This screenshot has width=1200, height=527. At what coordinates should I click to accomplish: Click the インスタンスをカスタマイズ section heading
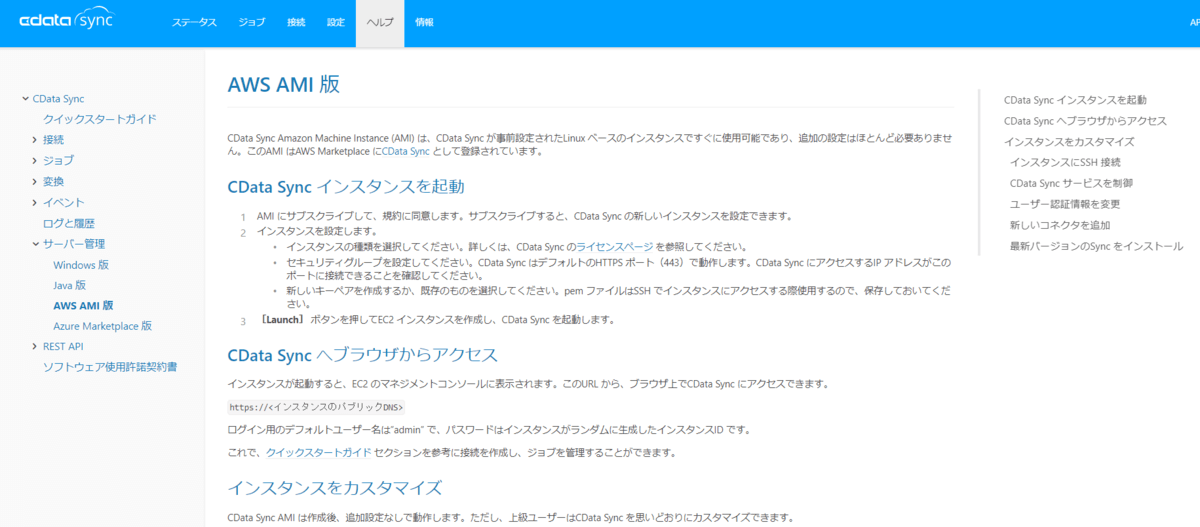click(x=335, y=488)
